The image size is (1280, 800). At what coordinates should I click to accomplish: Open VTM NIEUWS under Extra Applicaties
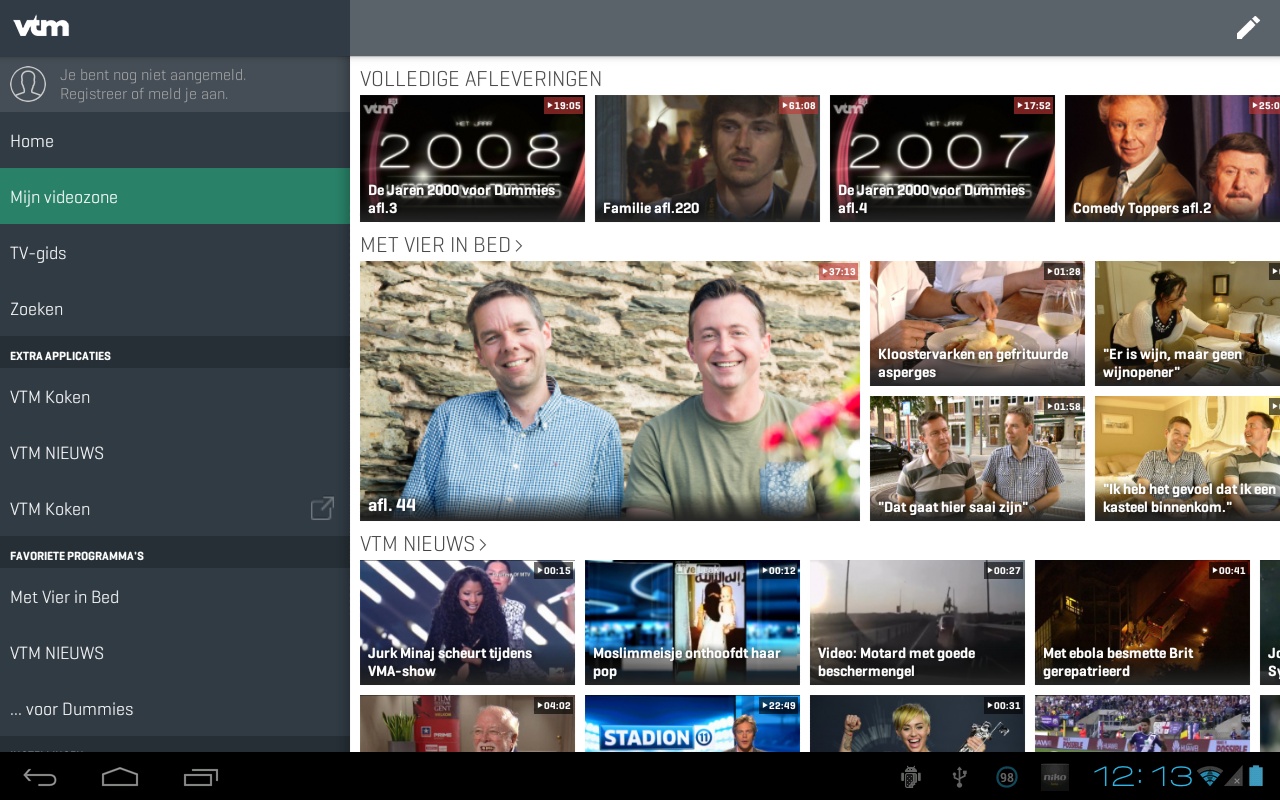pyautogui.click(x=175, y=453)
